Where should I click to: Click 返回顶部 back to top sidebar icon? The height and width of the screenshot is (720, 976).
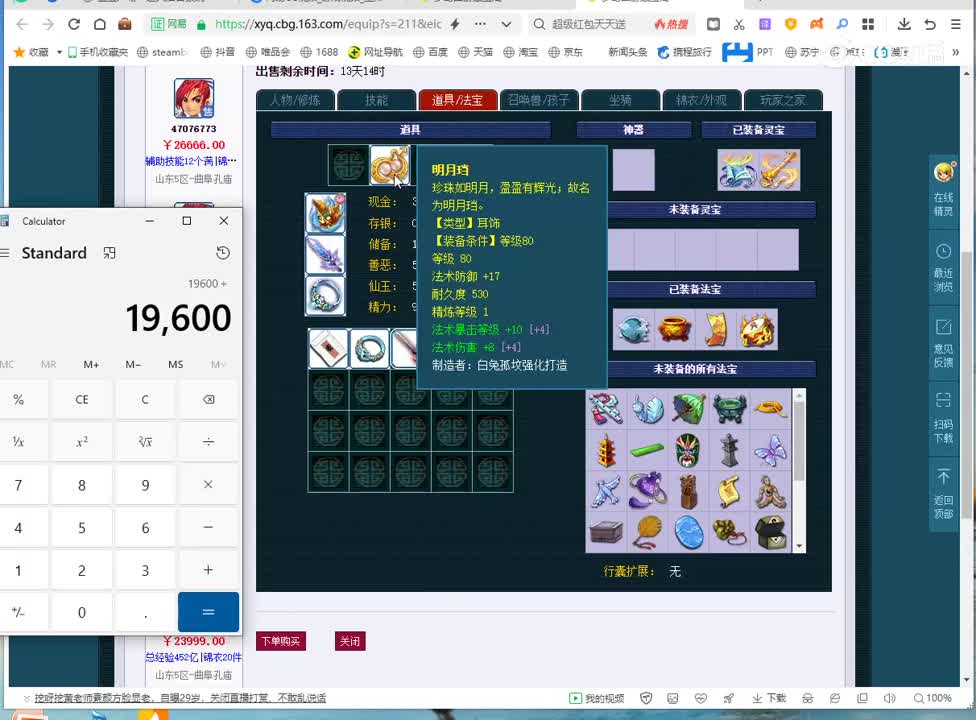944,493
